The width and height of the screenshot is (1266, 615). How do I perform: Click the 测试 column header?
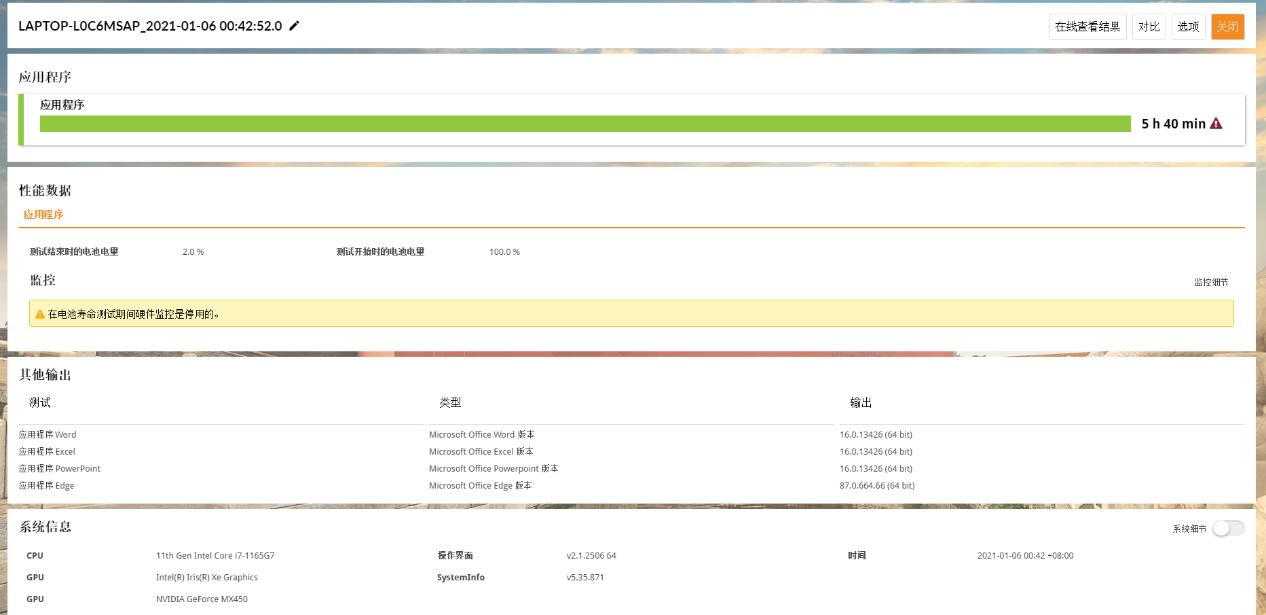(40, 403)
